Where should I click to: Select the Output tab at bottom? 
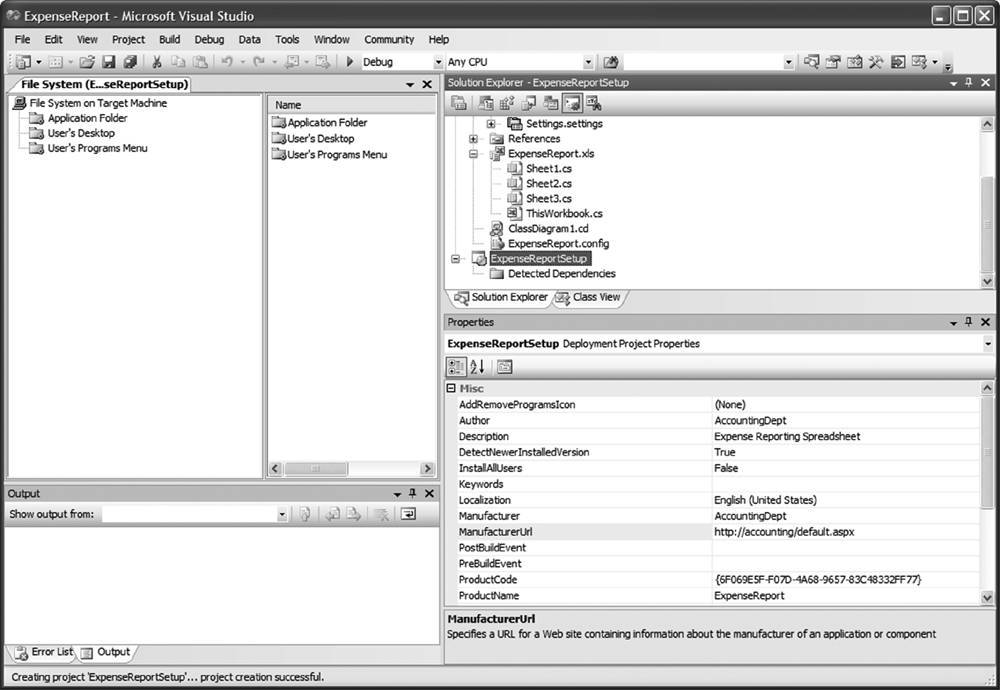[x=106, y=652]
